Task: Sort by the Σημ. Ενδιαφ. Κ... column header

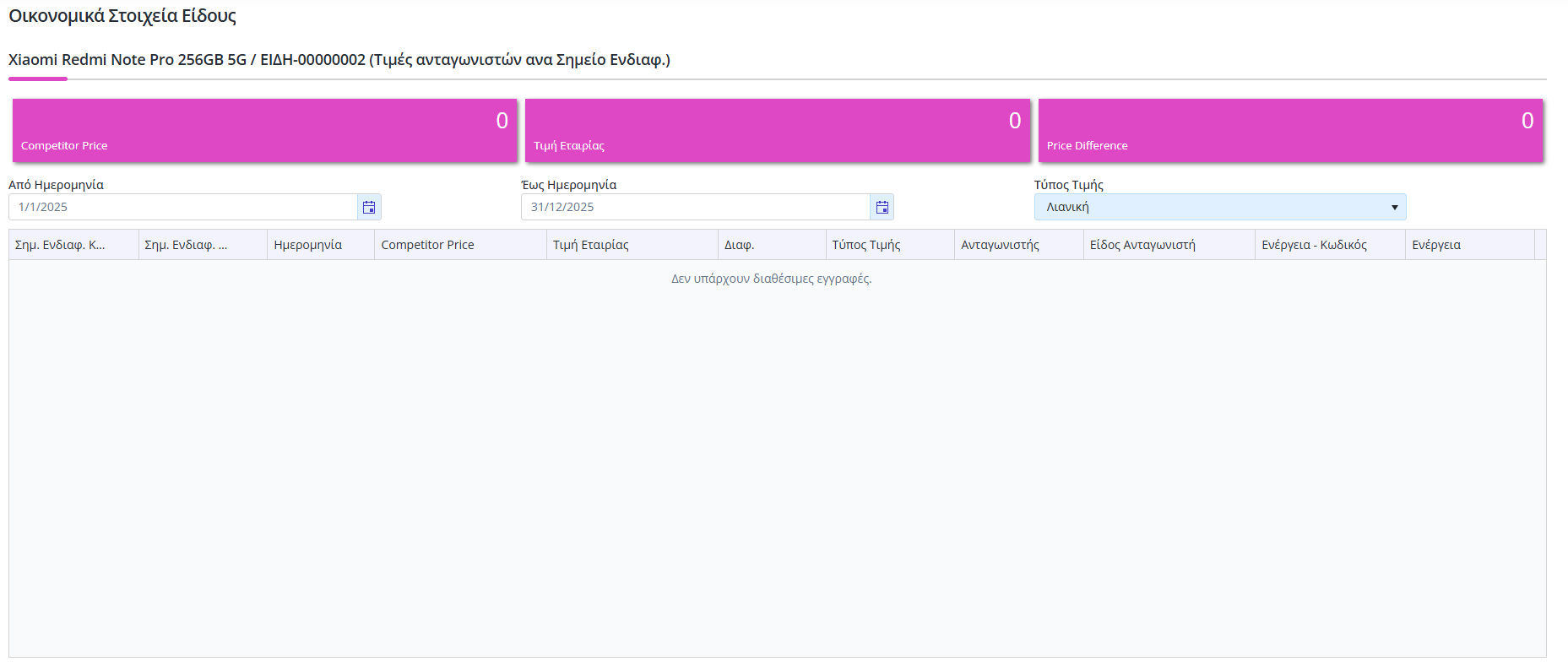Action: point(73,245)
